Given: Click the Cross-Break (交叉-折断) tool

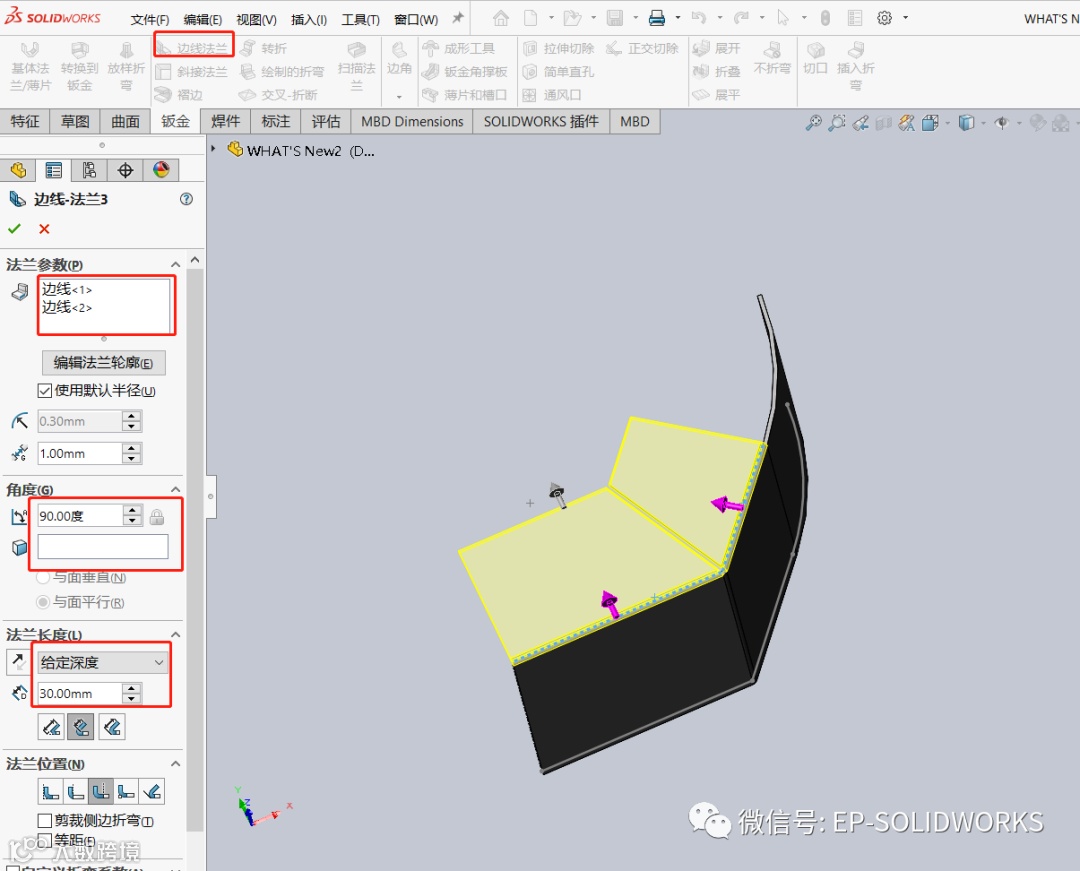Looking at the screenshot, I should point(278,94).
